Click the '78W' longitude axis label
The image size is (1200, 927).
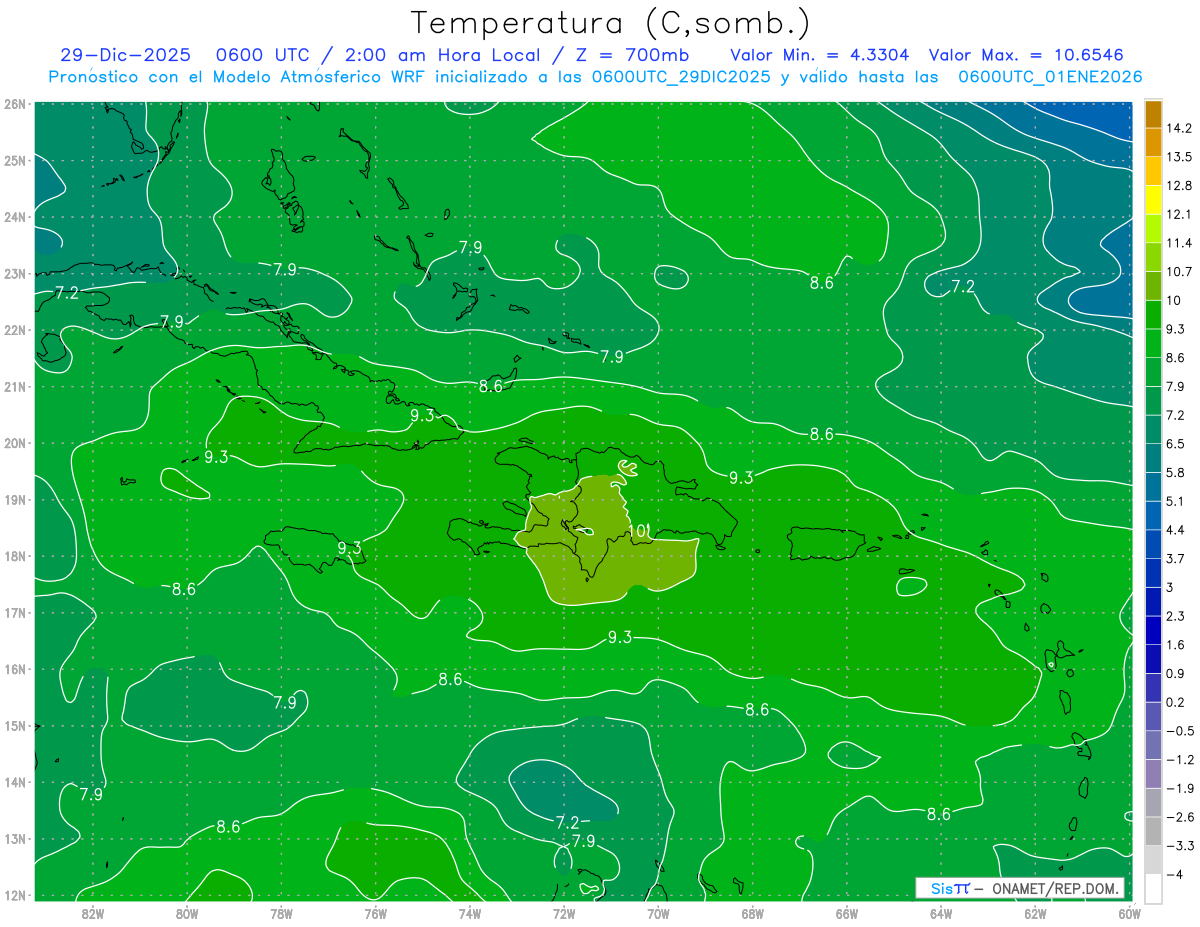point(281,913)
